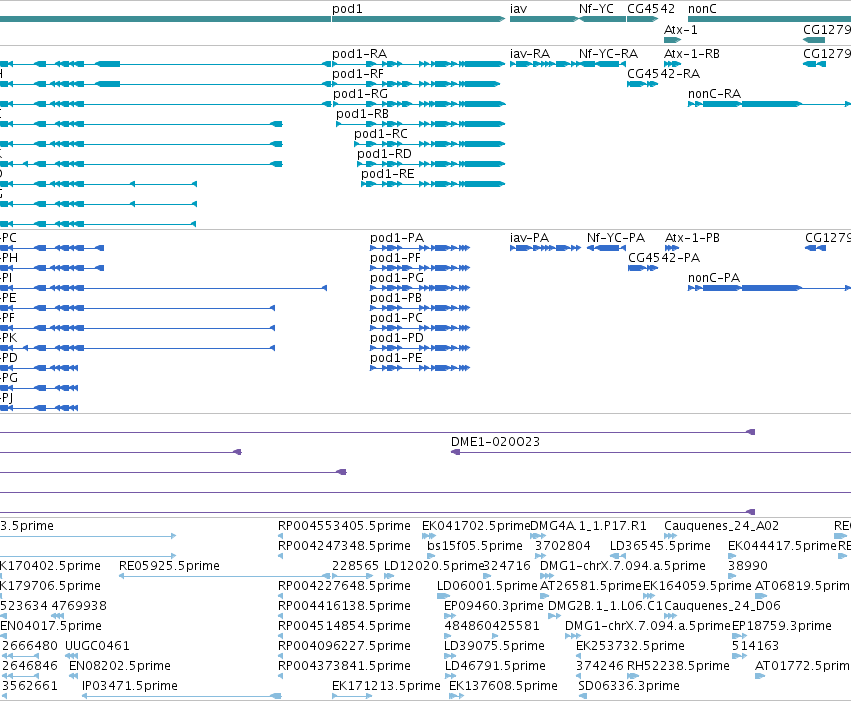The height and width of the screenshot is (701, 851).
Task: Select the SD06336.3prime read
Action: click(x=583, y=696)
